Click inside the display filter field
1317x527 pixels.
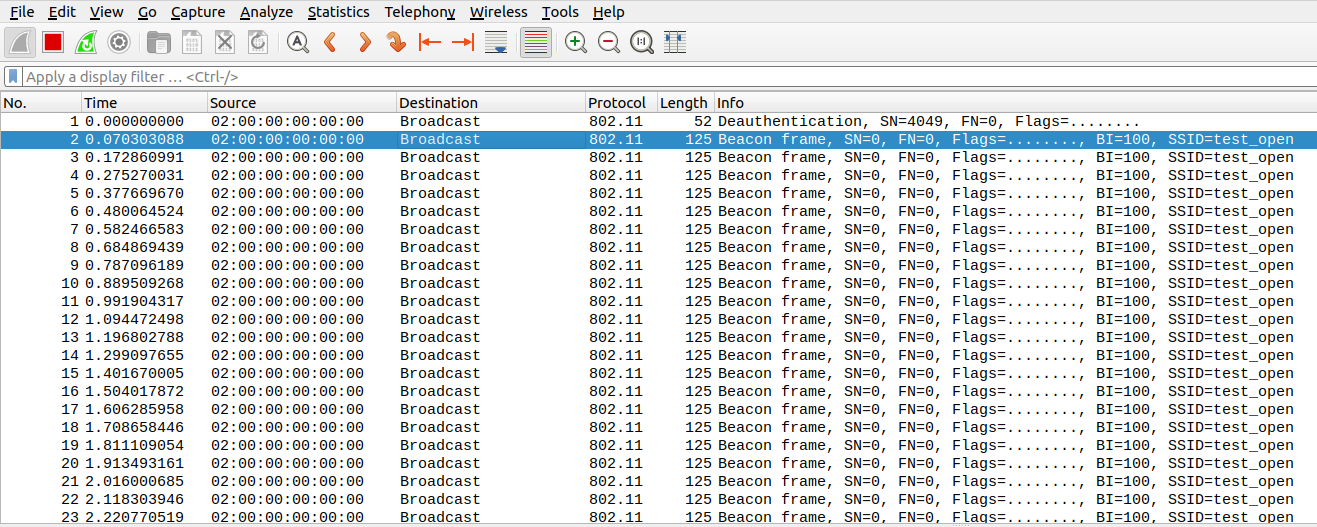point(600,76)
